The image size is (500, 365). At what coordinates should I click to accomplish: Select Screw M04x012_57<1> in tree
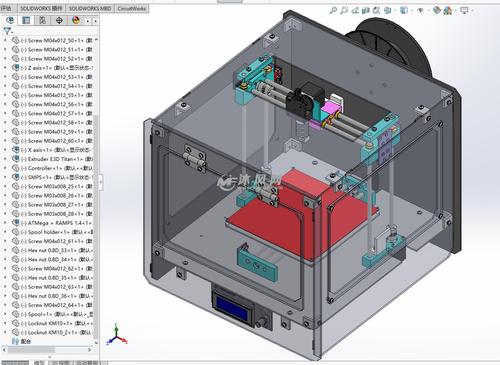pos(52,113)
